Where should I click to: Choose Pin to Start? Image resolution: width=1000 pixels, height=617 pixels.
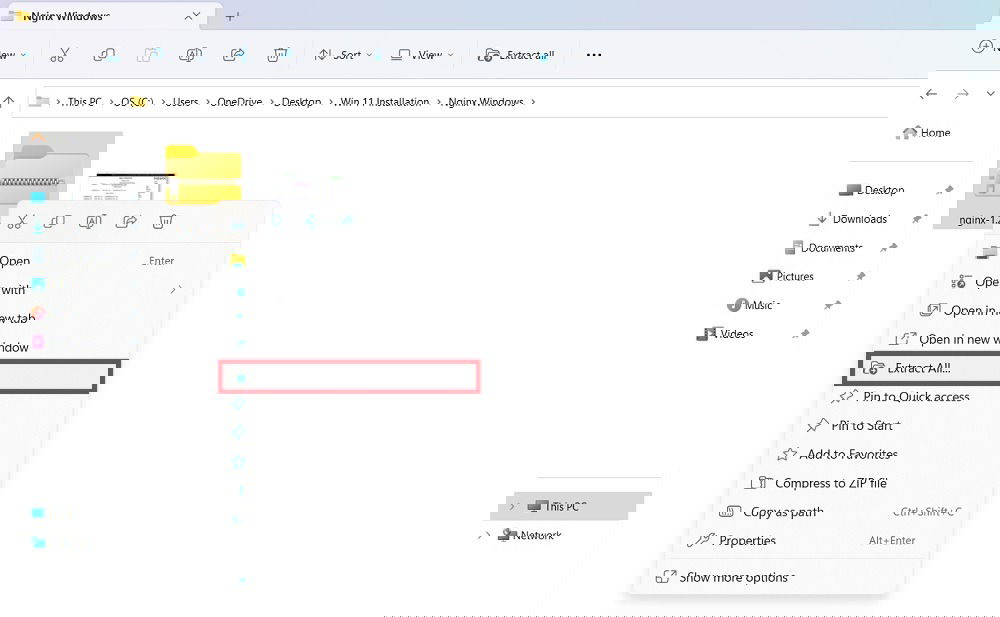tap(853, 426)
